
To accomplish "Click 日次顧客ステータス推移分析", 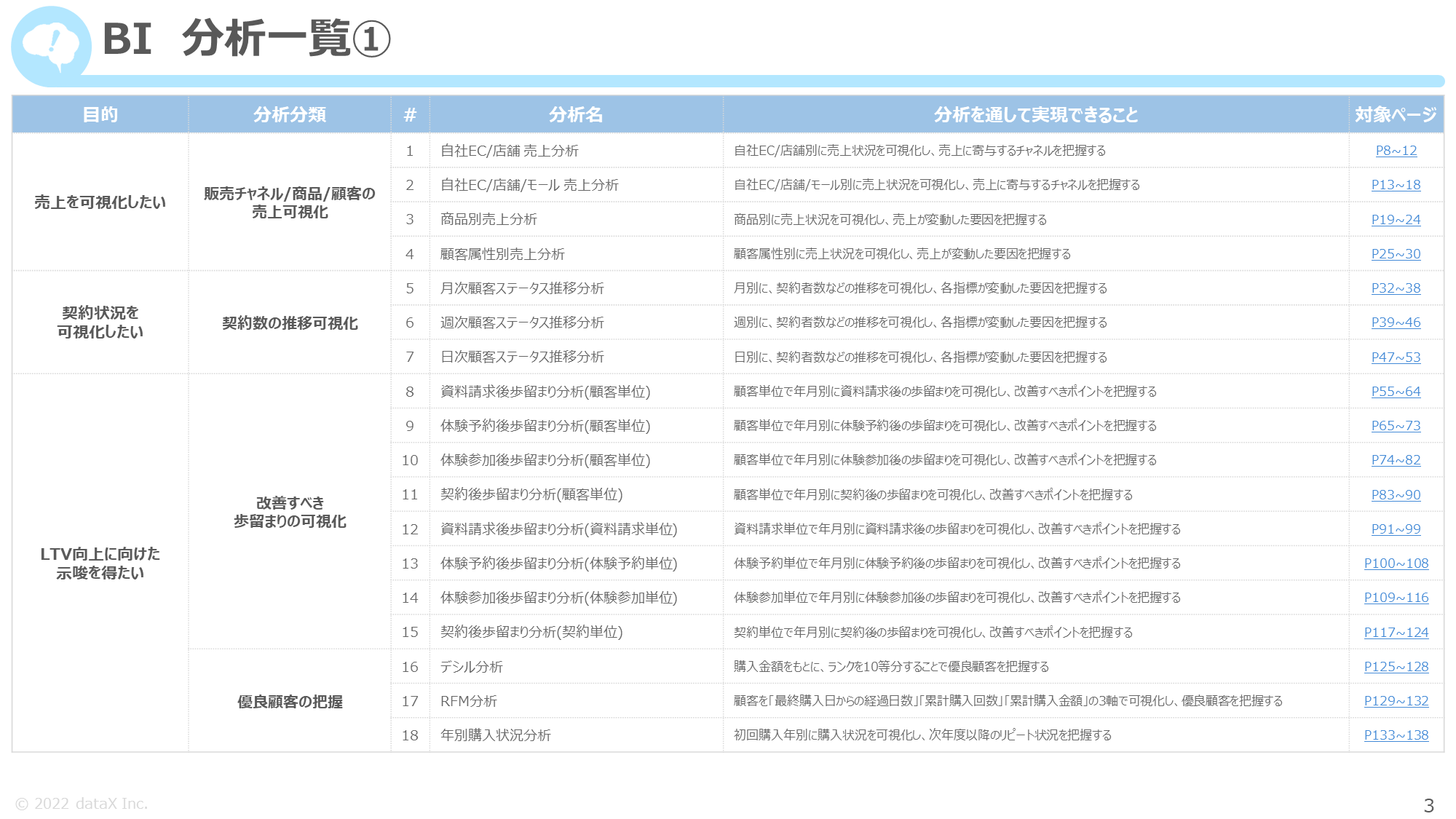I will 522,357.
